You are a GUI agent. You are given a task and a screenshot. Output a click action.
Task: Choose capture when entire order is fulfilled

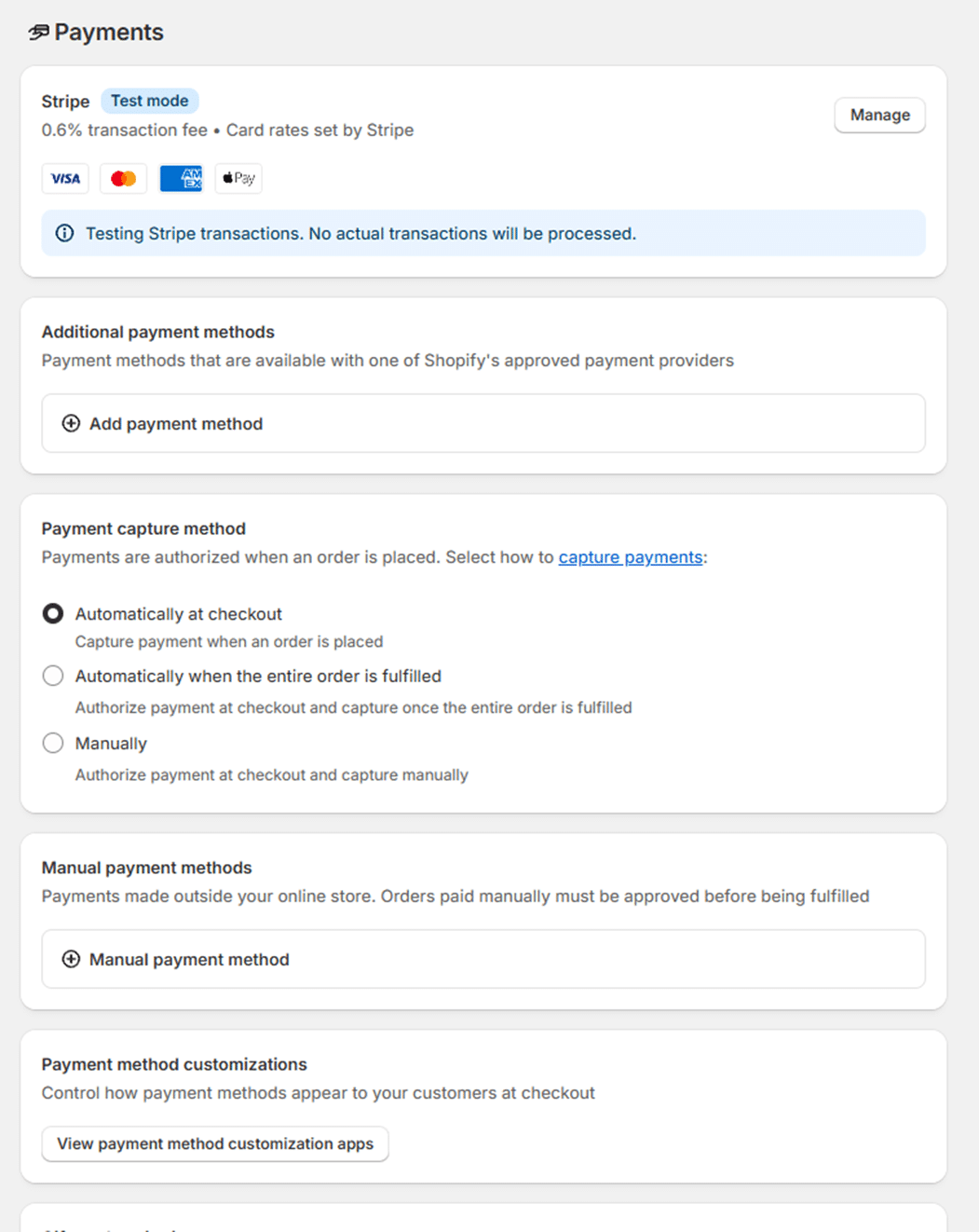click(53, 676)
